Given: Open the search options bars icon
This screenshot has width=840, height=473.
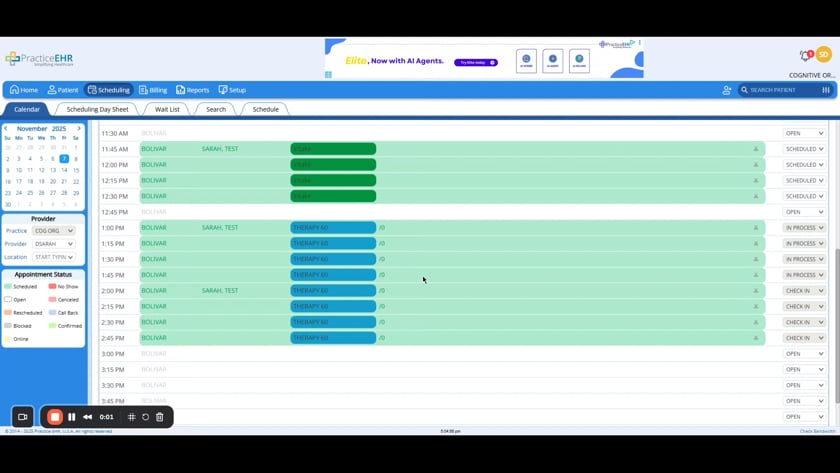Looking at the screenshot, I should point(826,90).
